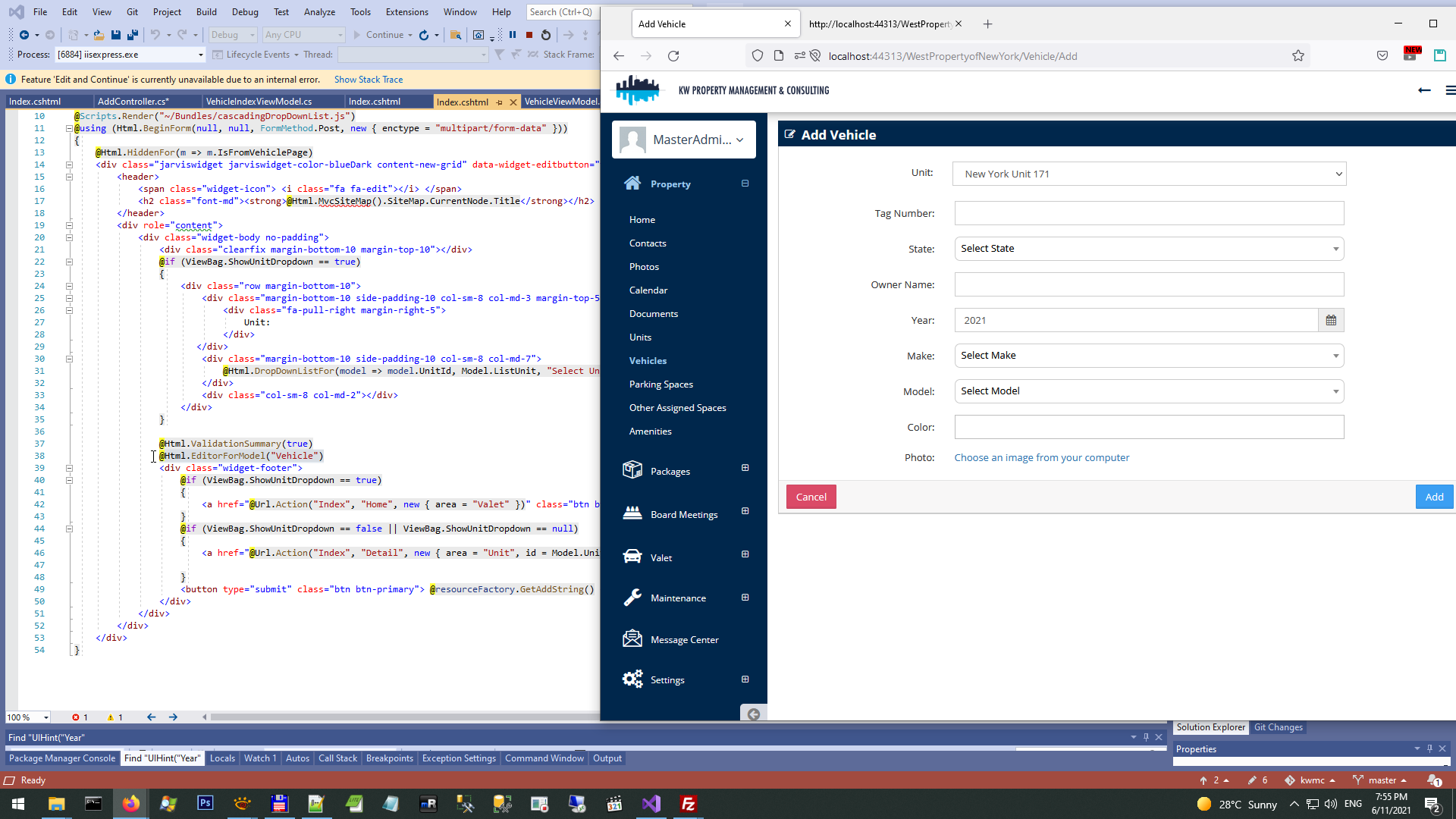Image resolution: width=1456 pixels, height=819 pixels.
Task: Click the Pause debugging icon
Action: click(513, 35)
